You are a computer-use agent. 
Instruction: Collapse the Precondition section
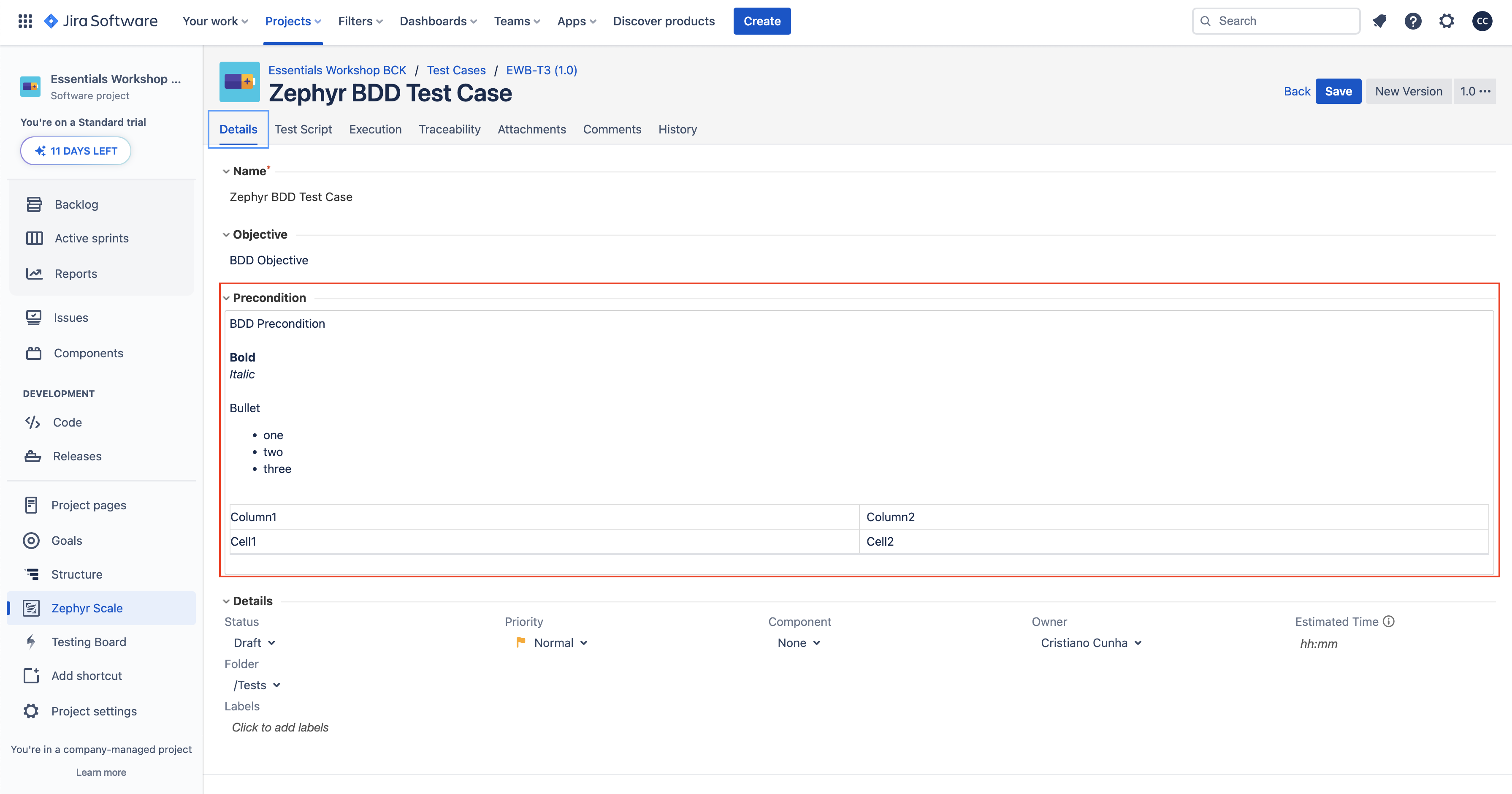pos(226,298)
